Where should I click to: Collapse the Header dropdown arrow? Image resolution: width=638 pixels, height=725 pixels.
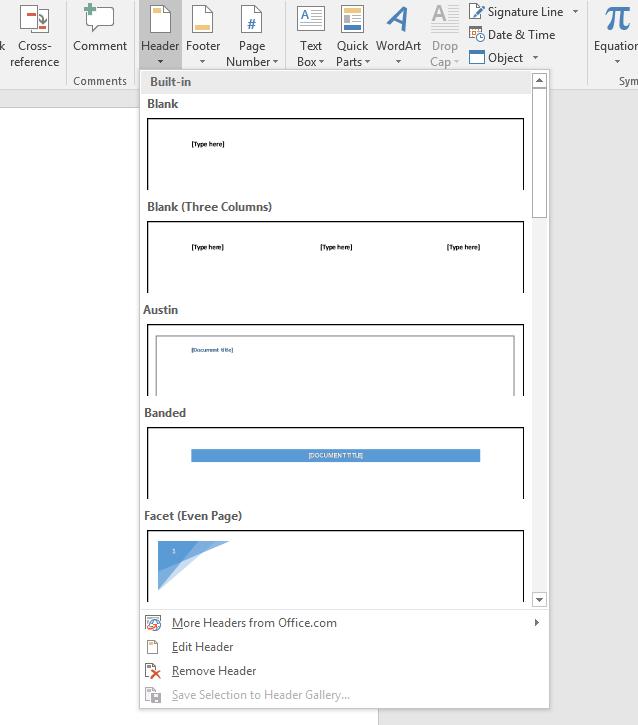pos(160,61)
